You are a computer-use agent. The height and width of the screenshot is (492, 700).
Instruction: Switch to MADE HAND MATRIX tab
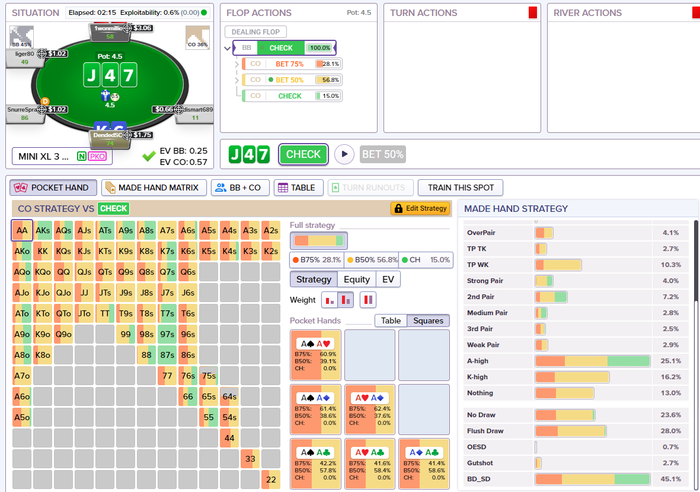154,188
